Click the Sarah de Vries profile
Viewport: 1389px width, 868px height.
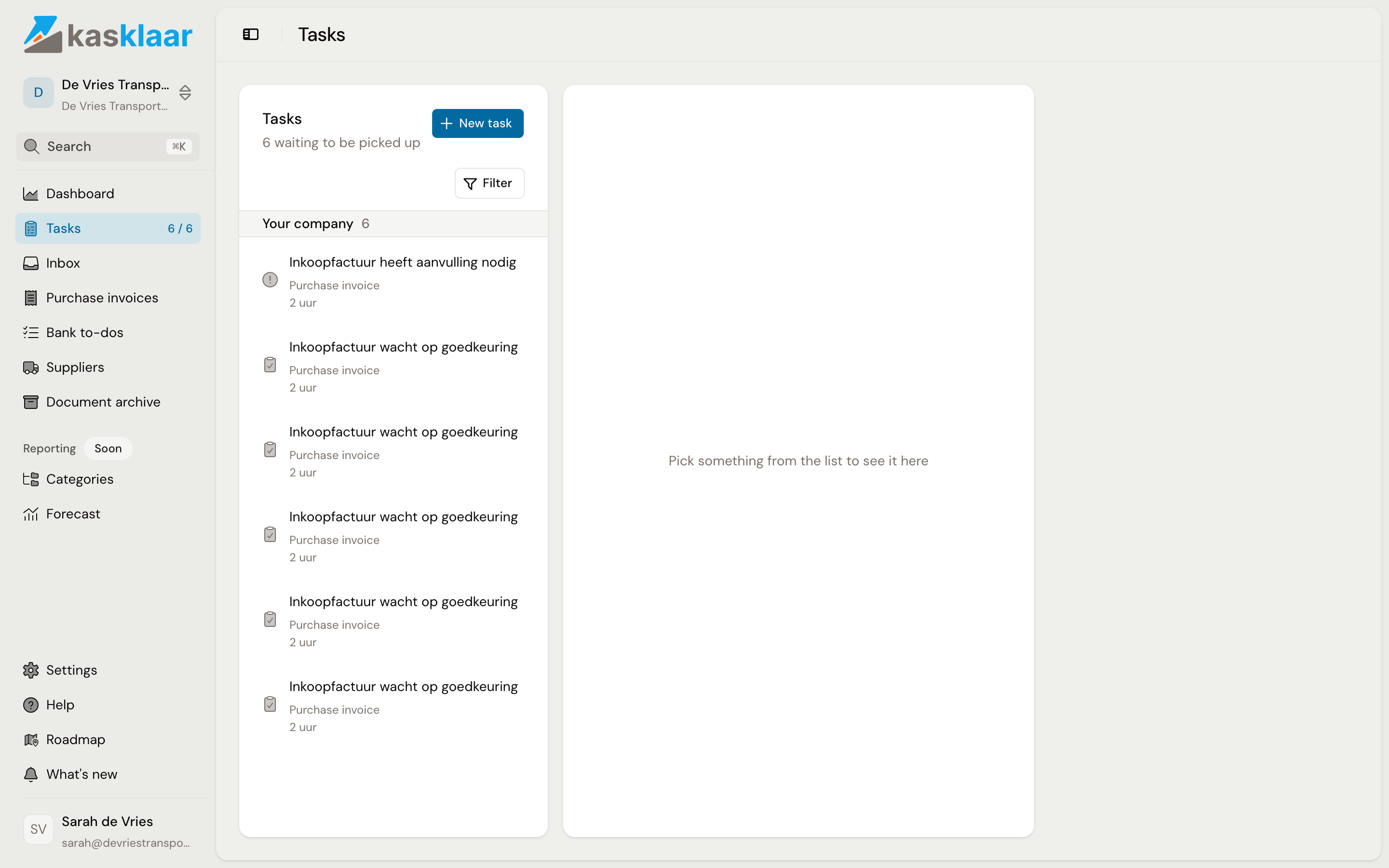tap(109, 831)
